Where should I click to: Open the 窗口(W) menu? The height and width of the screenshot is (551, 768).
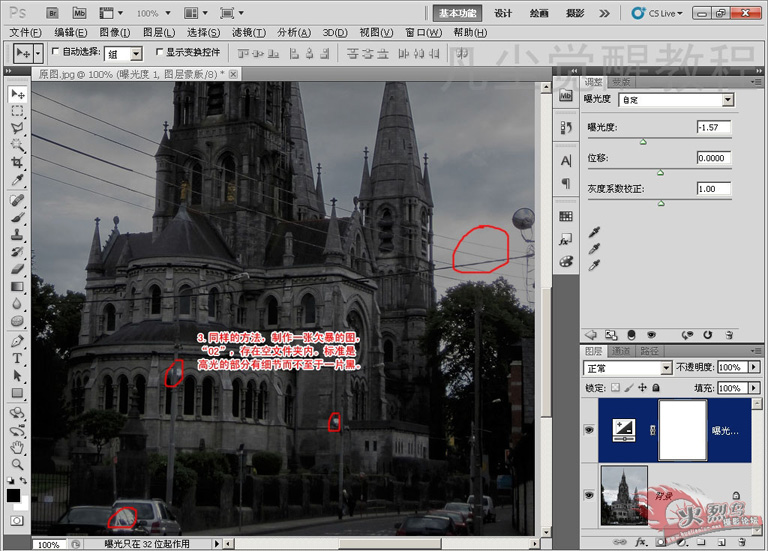424,32
